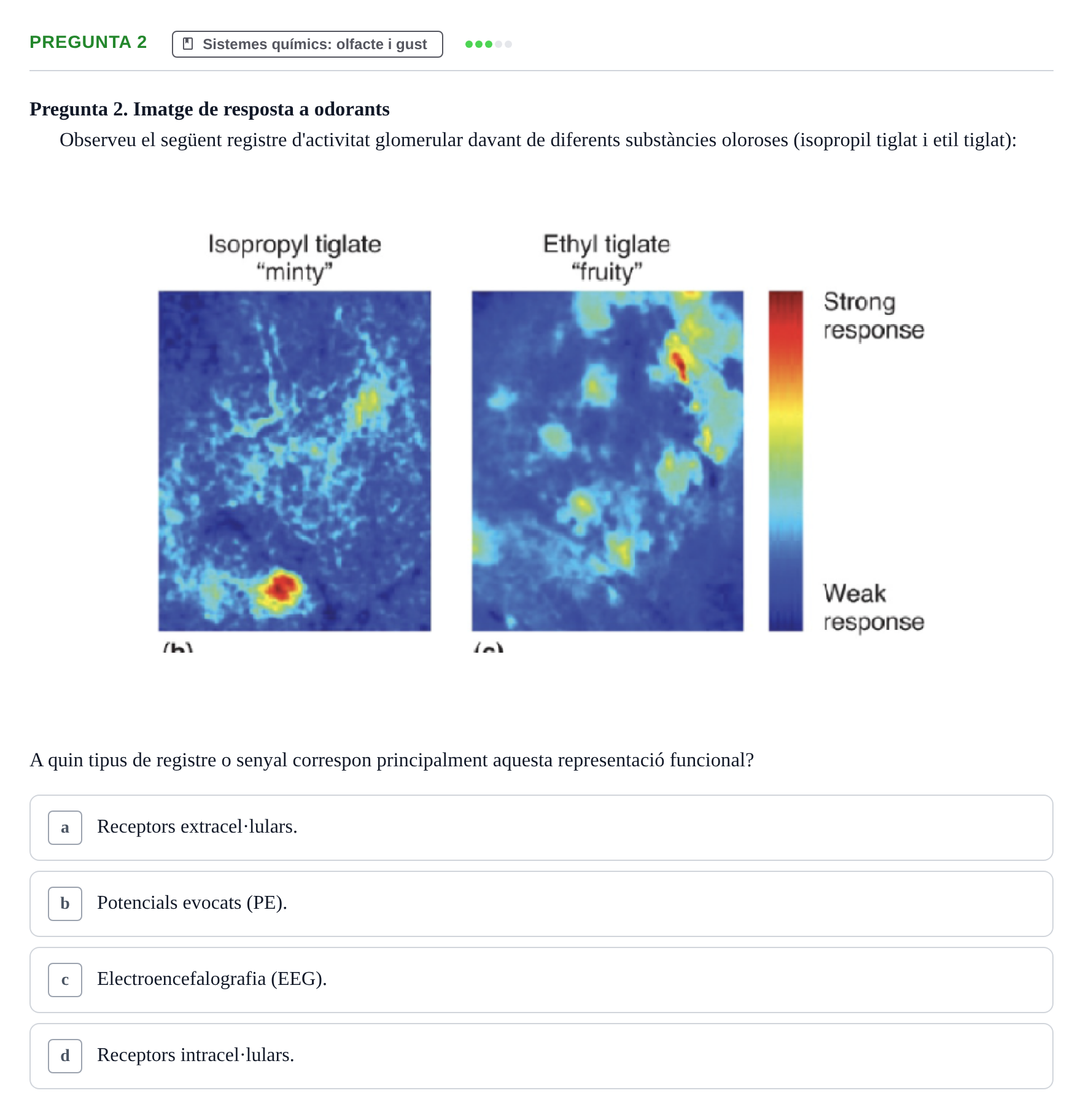Open 'Sistemes químics: olfacte i gust' tag
This screenshot has width=1083, height=1120.
(308, 44)
